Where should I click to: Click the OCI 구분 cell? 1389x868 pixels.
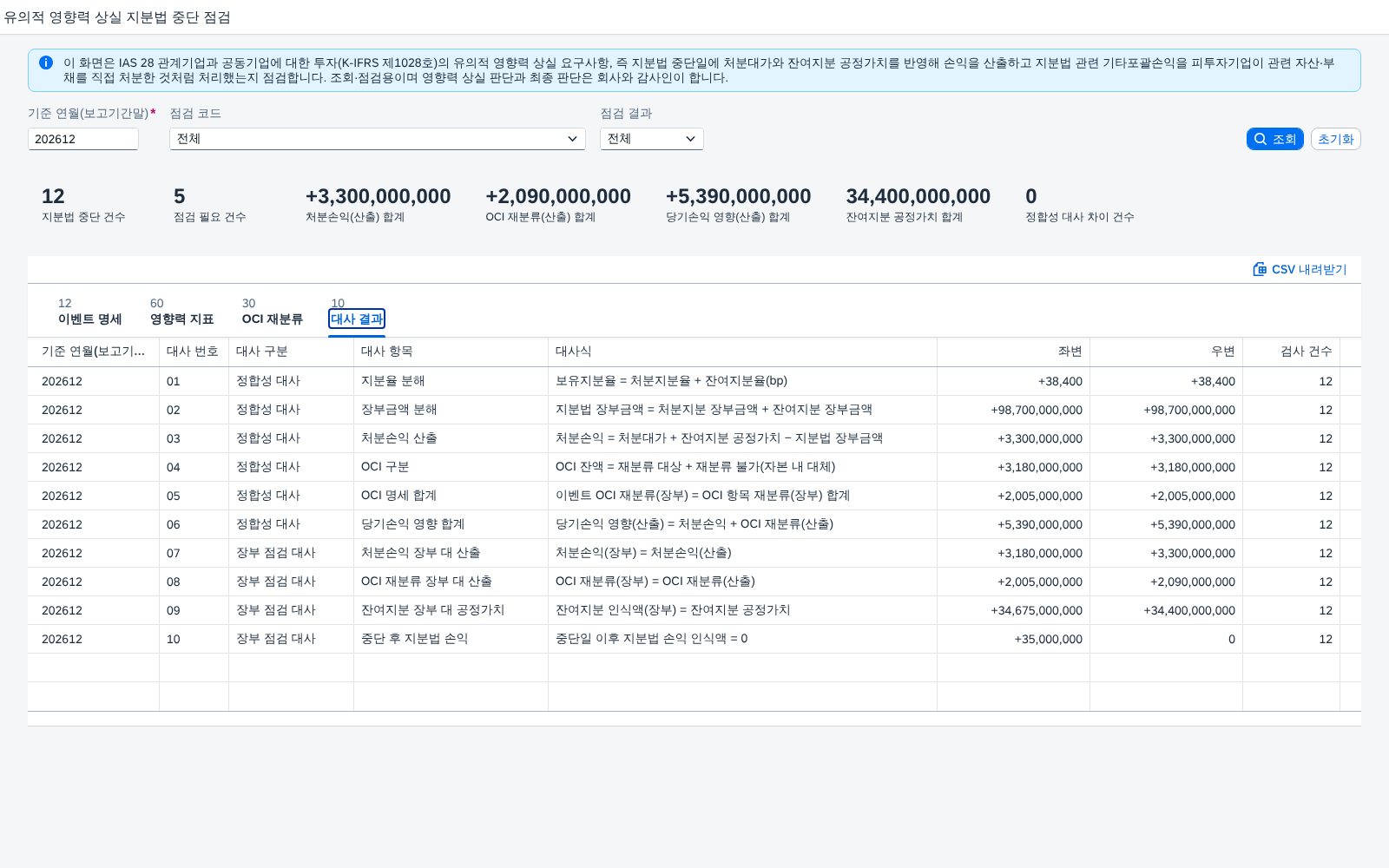tap(451, 467)
